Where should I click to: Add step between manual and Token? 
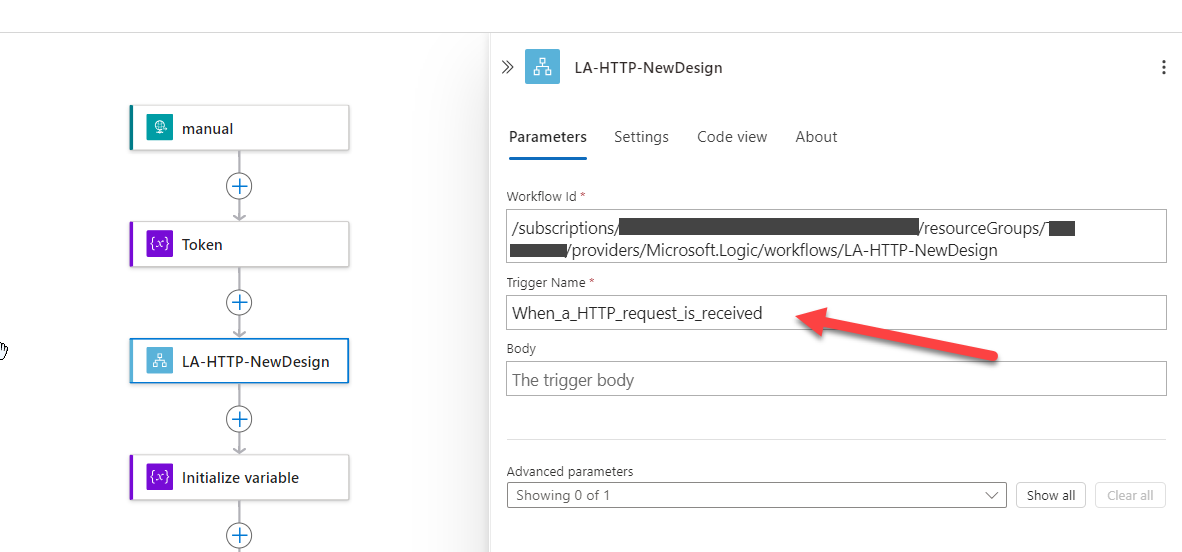click(239, 186)
